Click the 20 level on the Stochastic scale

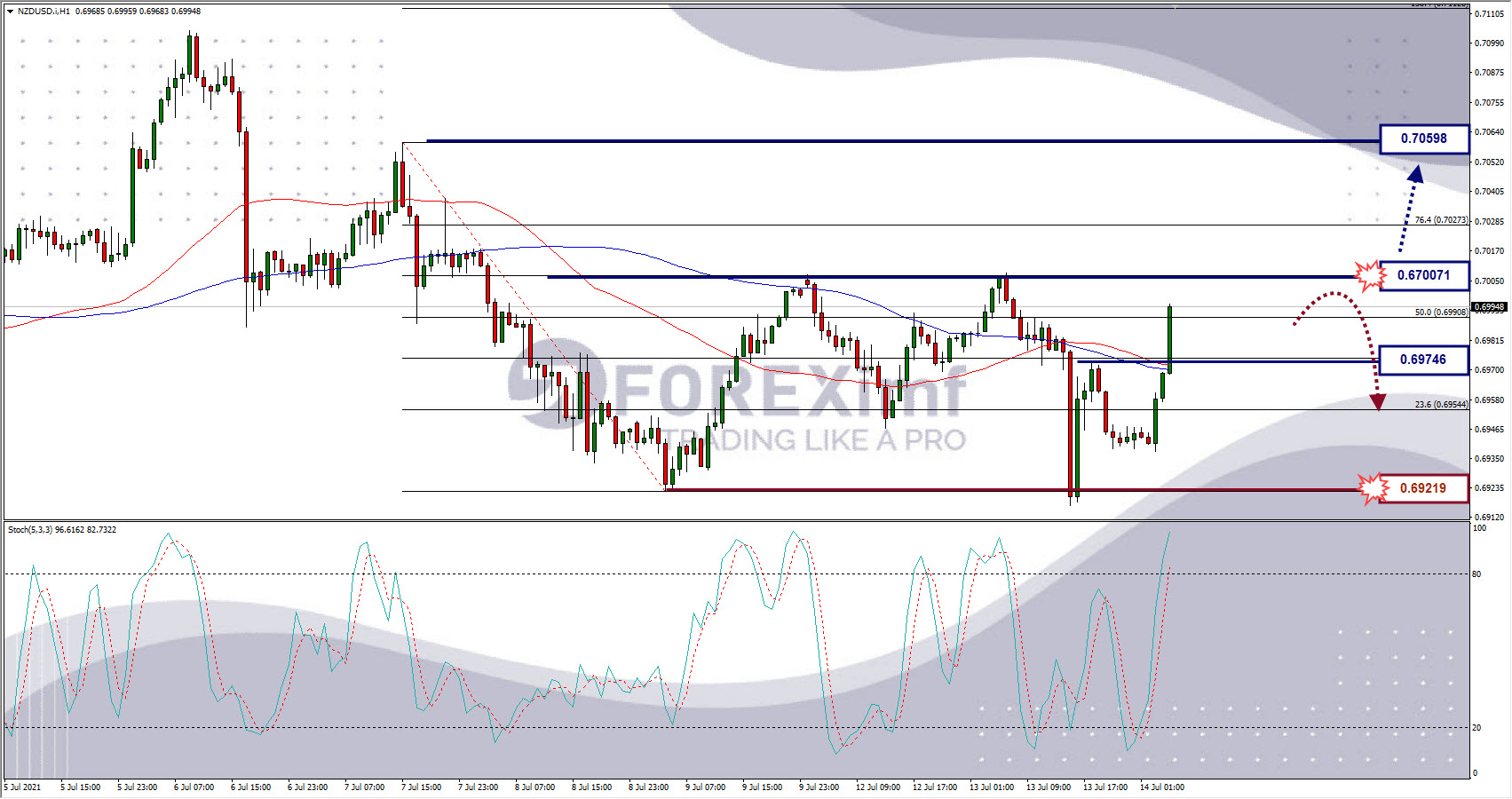tap(1476, 728)
